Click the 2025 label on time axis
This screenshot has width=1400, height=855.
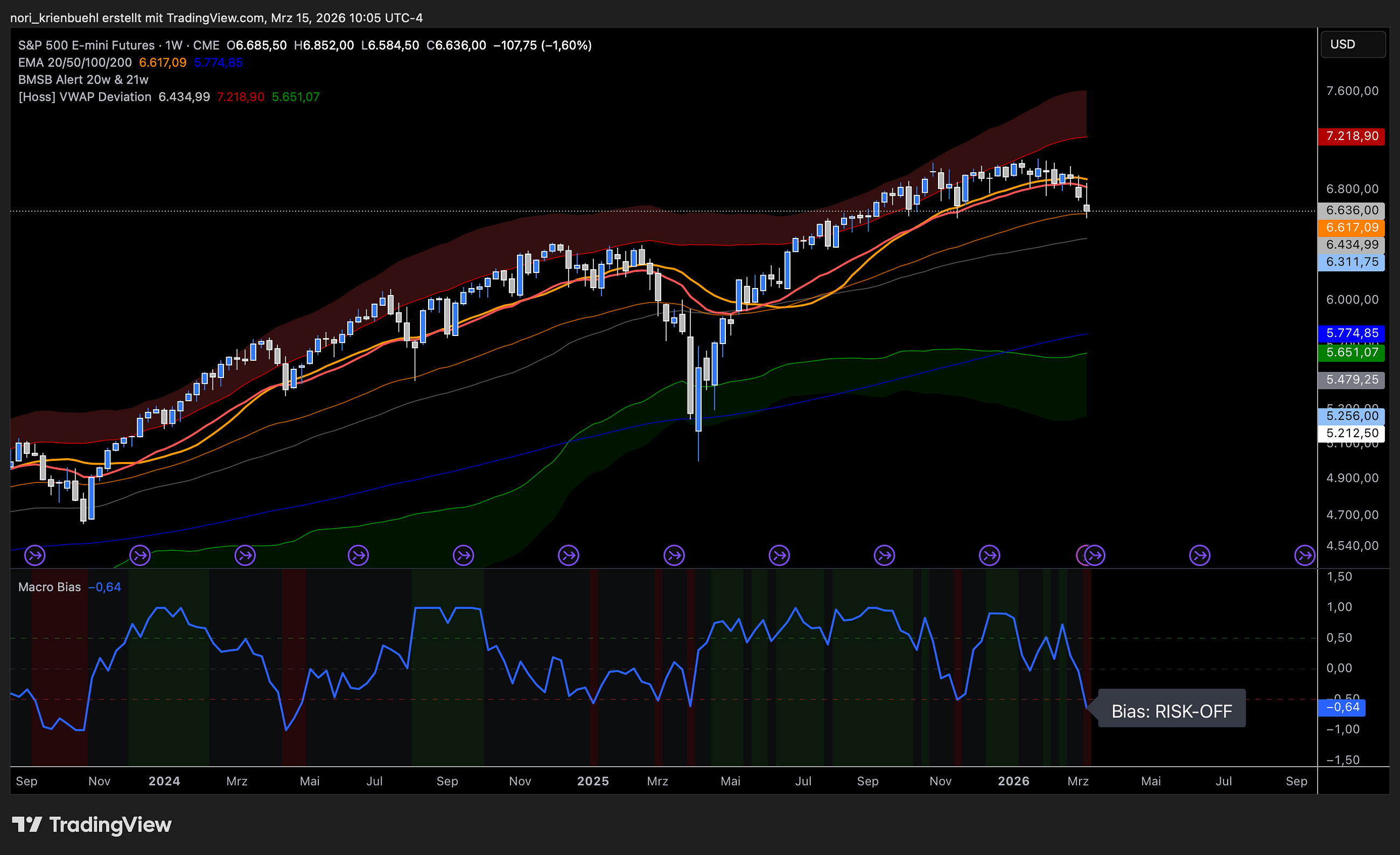click(593, 781)
